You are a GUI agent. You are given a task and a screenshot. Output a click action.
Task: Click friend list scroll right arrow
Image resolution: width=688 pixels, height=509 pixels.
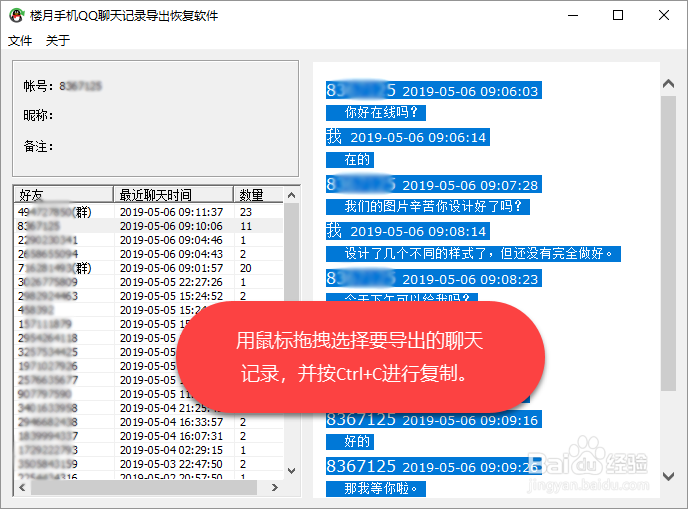[x=275, y=487]
